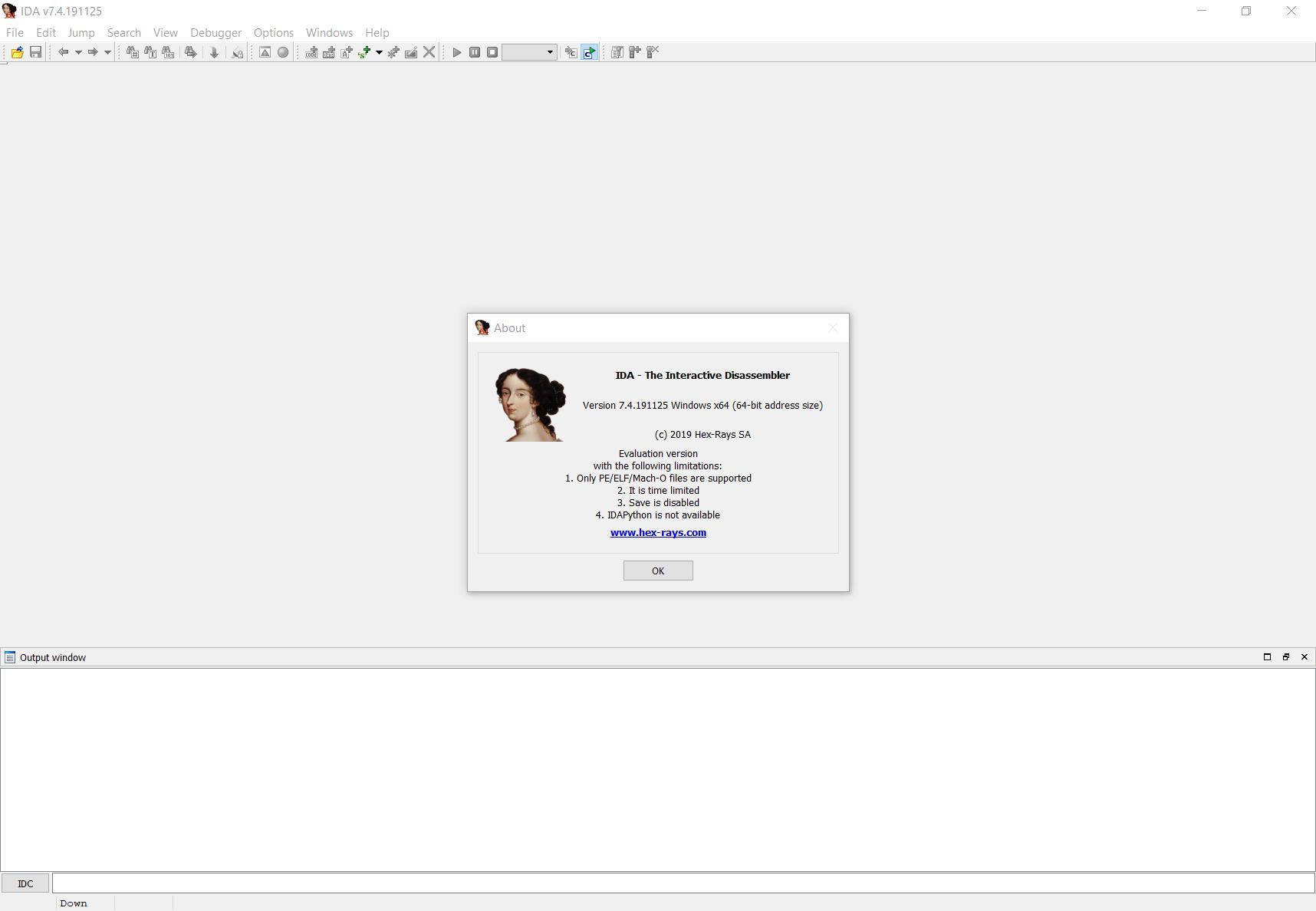Click the Jump back arrow icon

click(x=64, y=52)
